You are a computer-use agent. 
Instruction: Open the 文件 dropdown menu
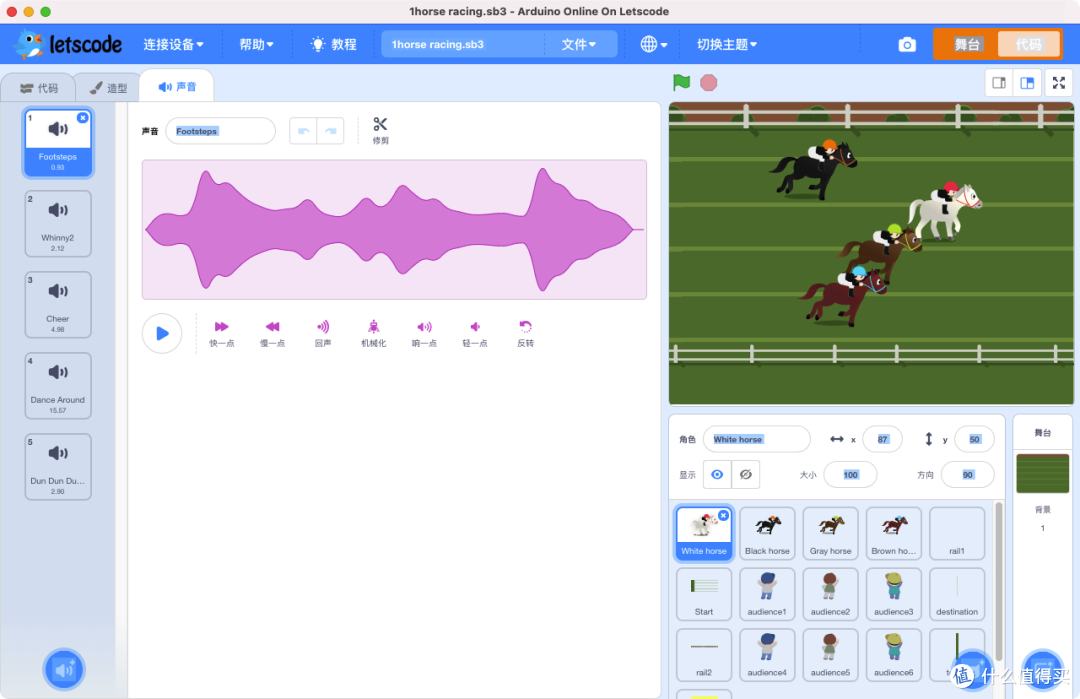pyautogui.click(x=579, y=45)
